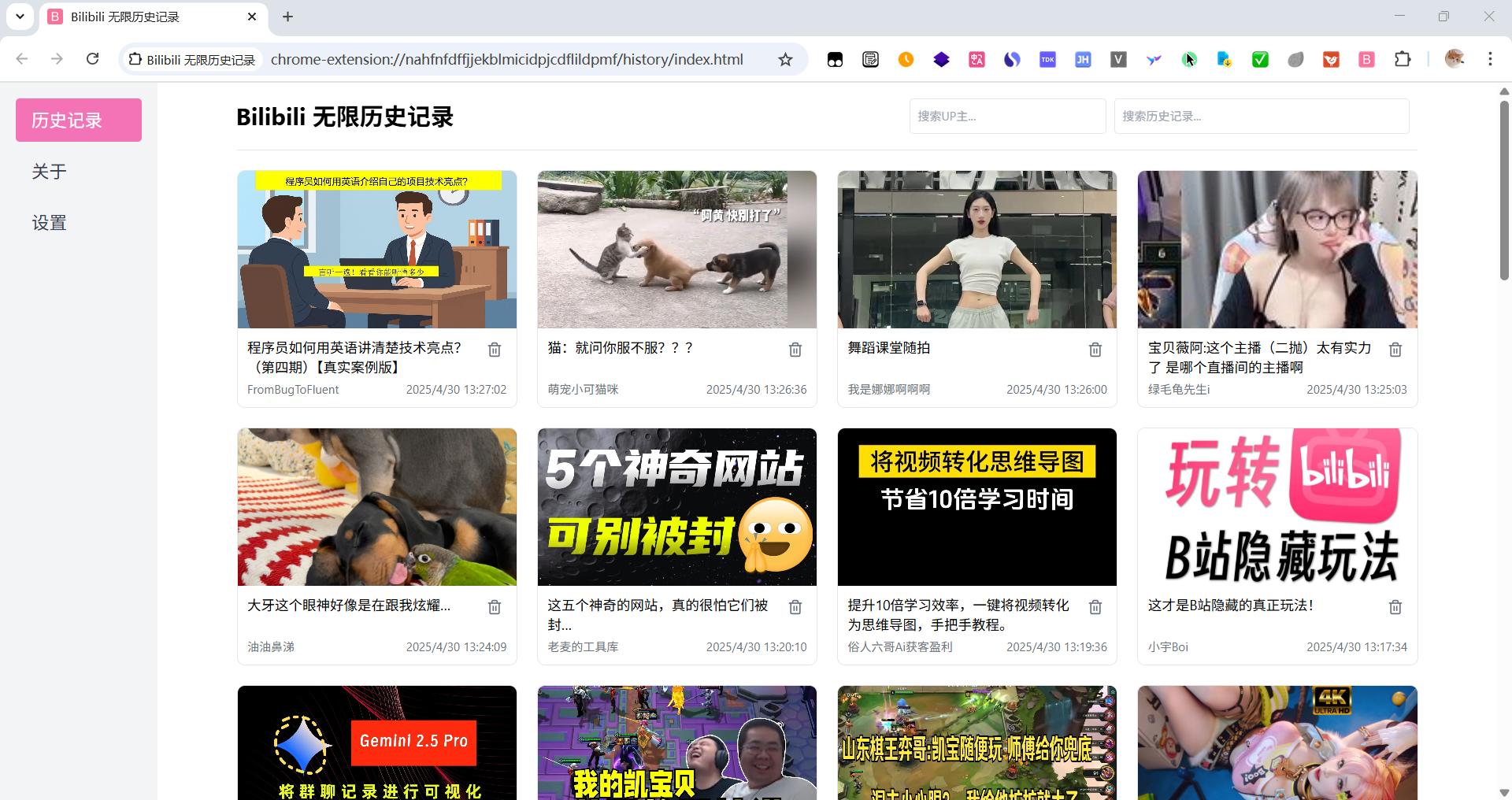Click the clock-shaped extension icon

click(906, 59)
